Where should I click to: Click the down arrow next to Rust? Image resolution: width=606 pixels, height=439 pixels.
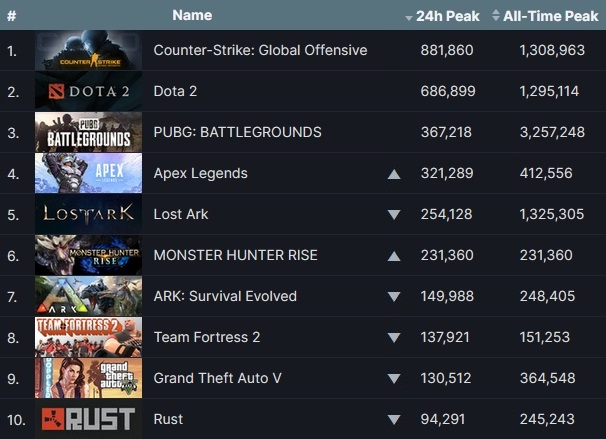(x=394, y=420)
